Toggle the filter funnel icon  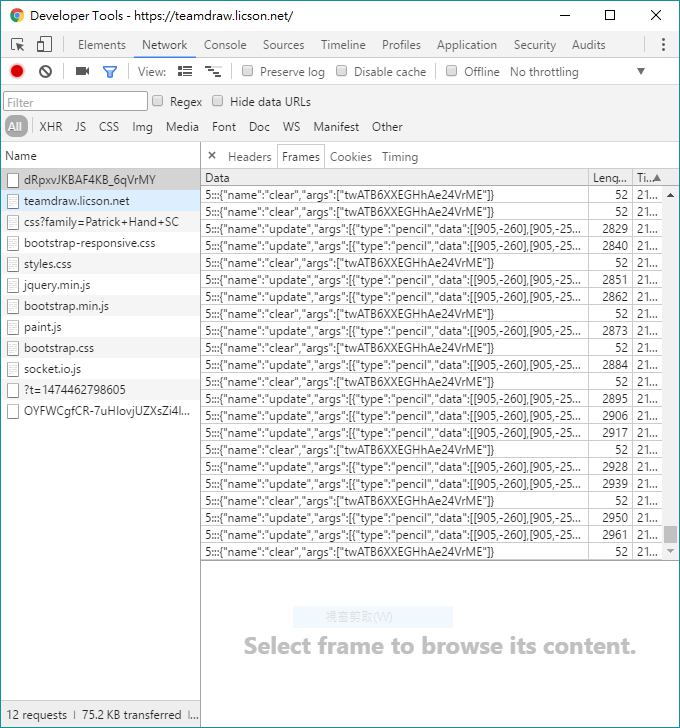pos(110,72)
